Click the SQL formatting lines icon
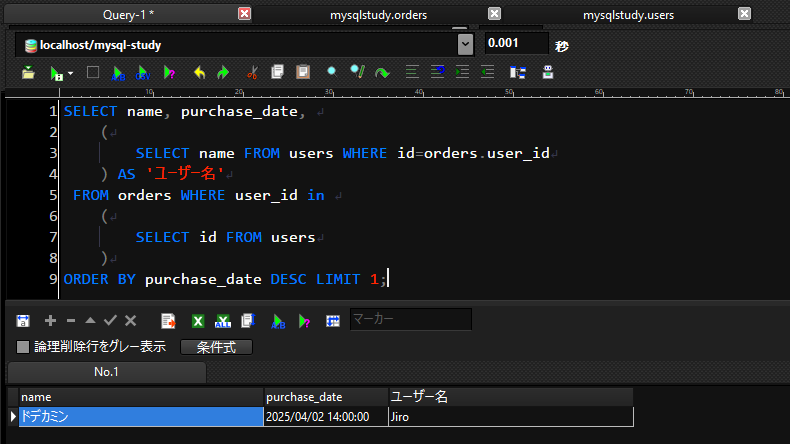 (x=412, y=73)
